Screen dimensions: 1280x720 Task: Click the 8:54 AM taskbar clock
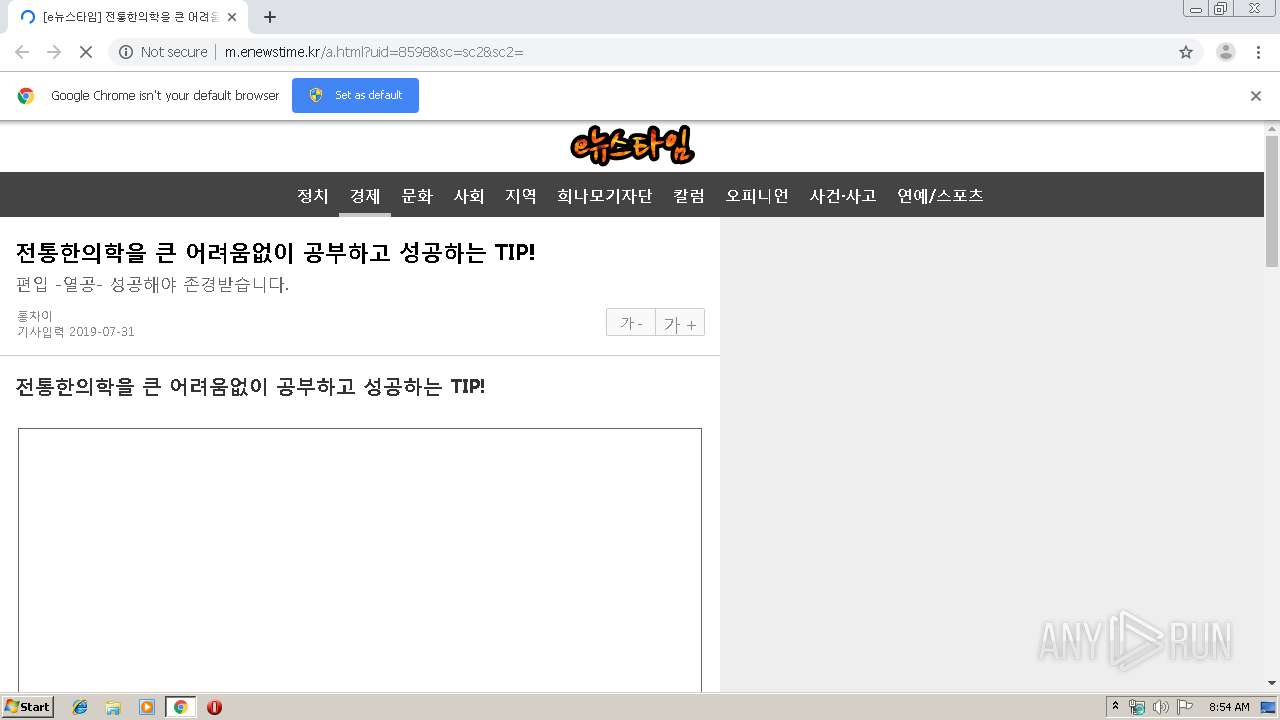[x=1229, y=707]
